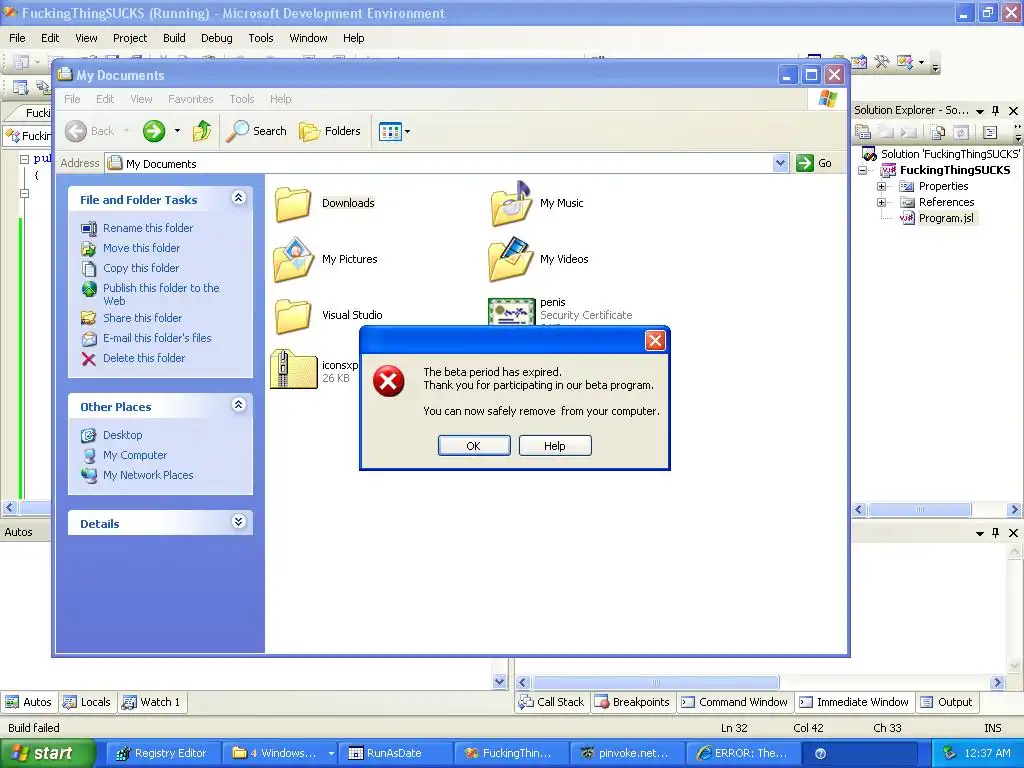This screenshot has width=1024, height=768.
Task: Open the Window menu in Development Environment
Action: [x=308, y=38]
